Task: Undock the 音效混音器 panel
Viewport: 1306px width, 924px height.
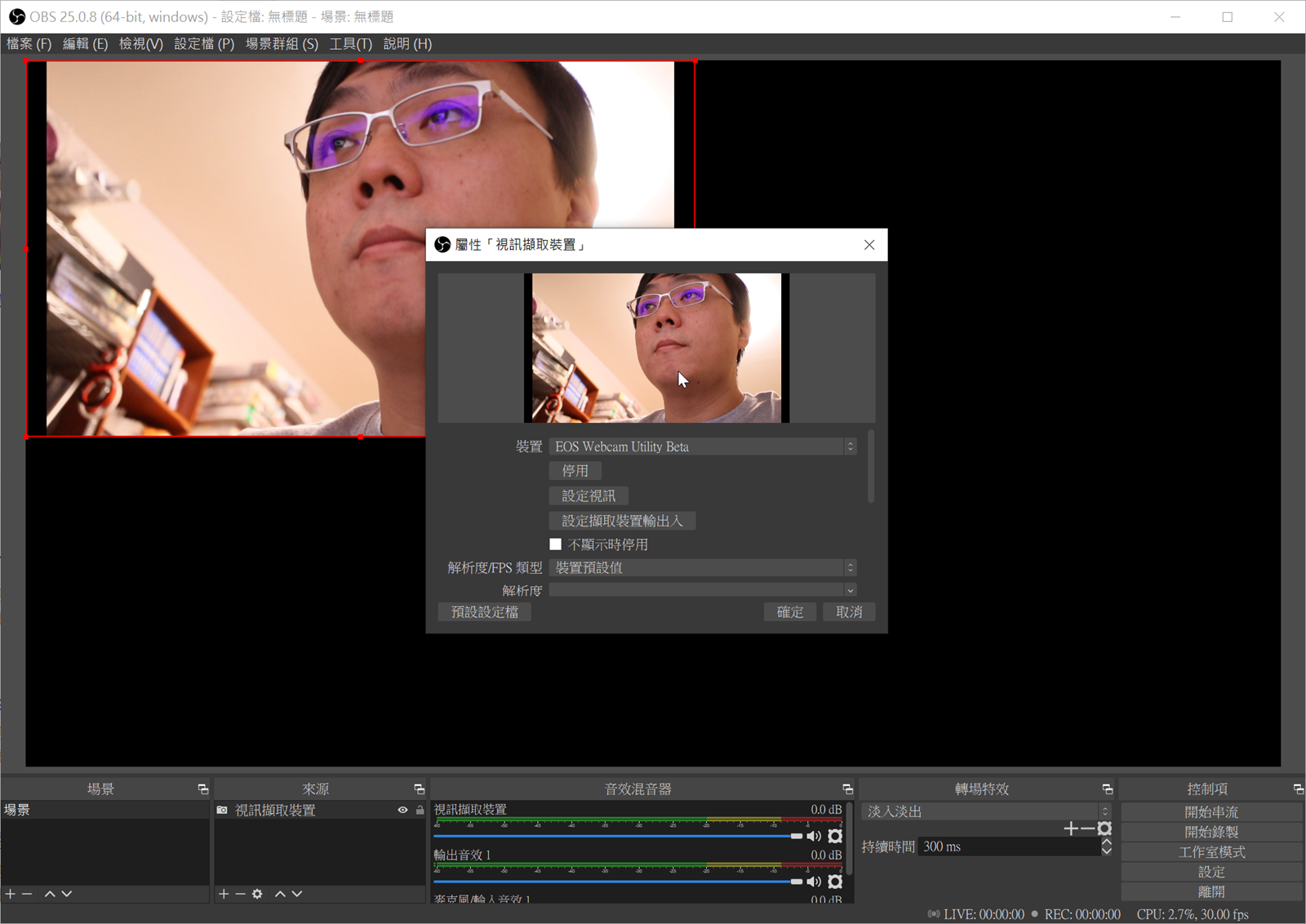Action: click(847, 789)
